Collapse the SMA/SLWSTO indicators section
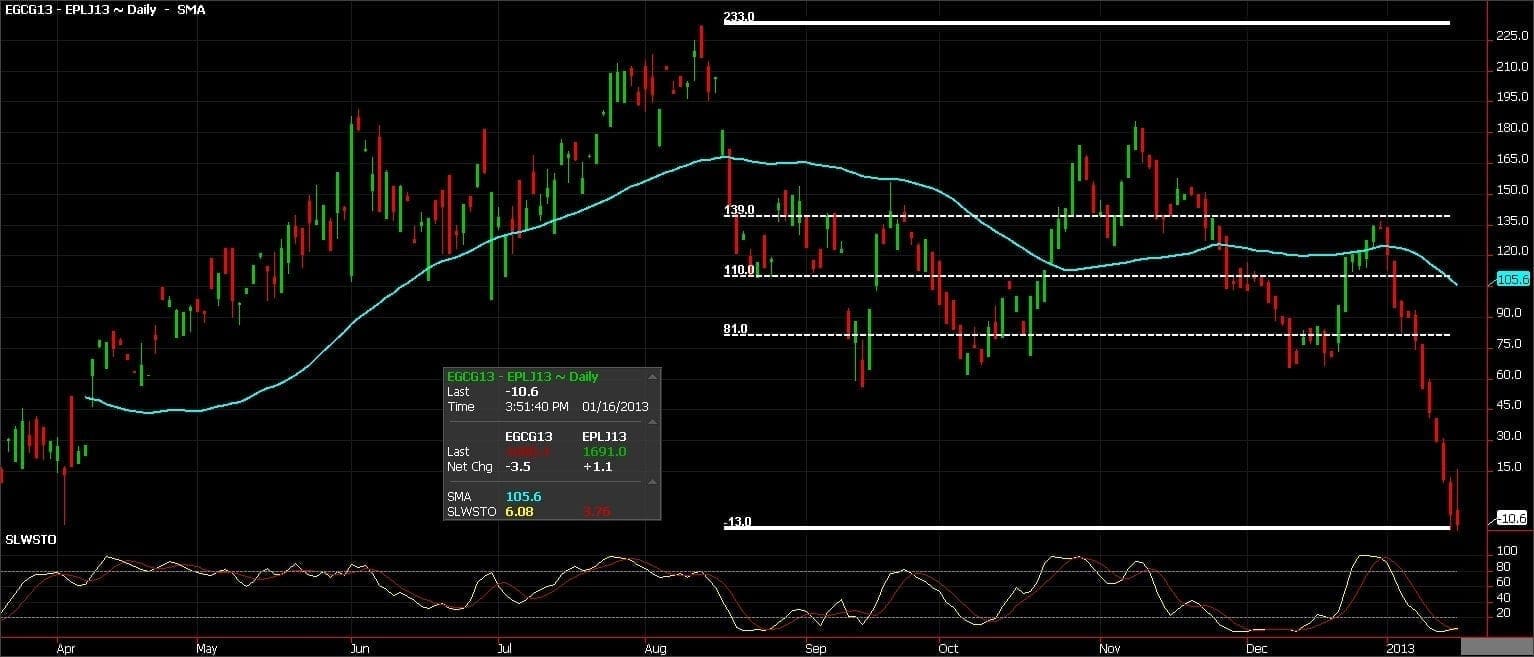This screenshot has width=1534, height=657. (x=652, y=482)
